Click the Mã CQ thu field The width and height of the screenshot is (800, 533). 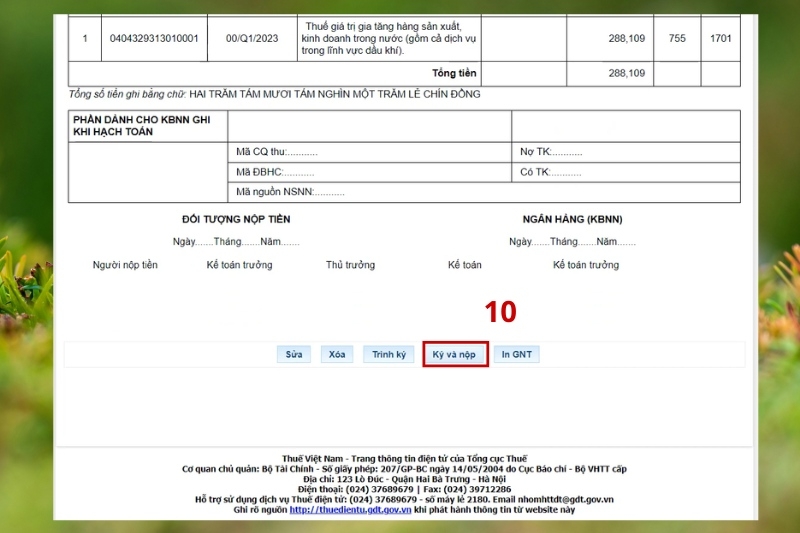(369, 152)
